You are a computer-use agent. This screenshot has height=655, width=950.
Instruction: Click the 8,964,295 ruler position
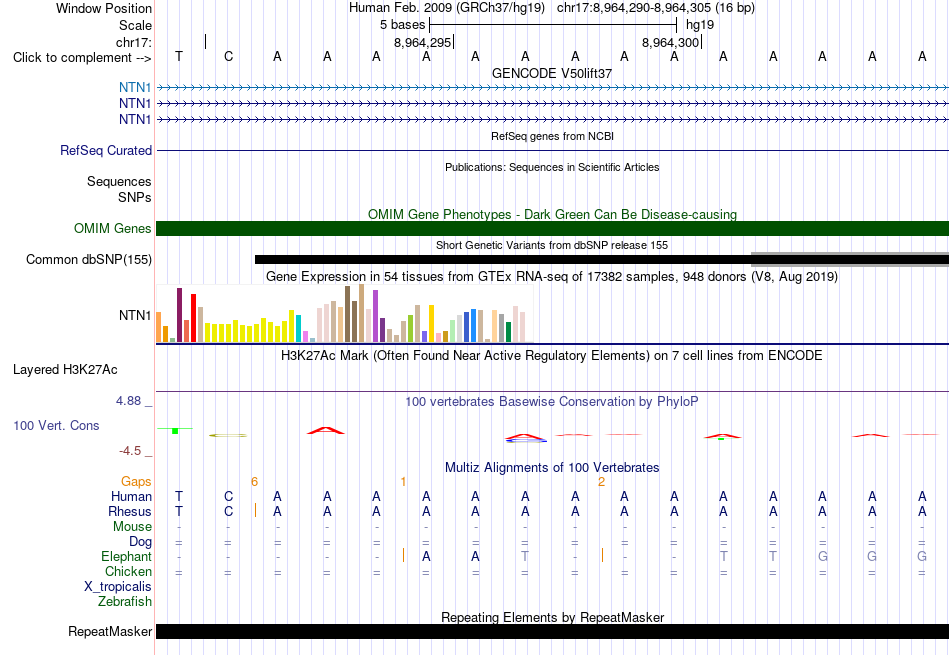tap(422, 42)
